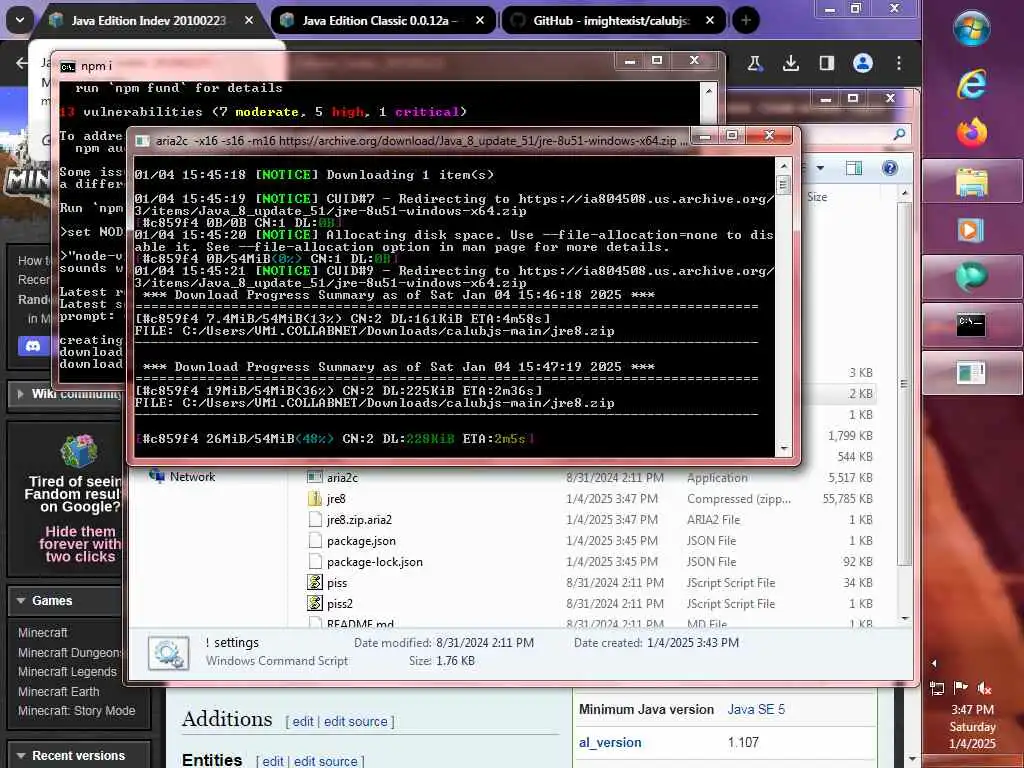
Task: Open Chrome three-dot menu
Action: [899, 63]
